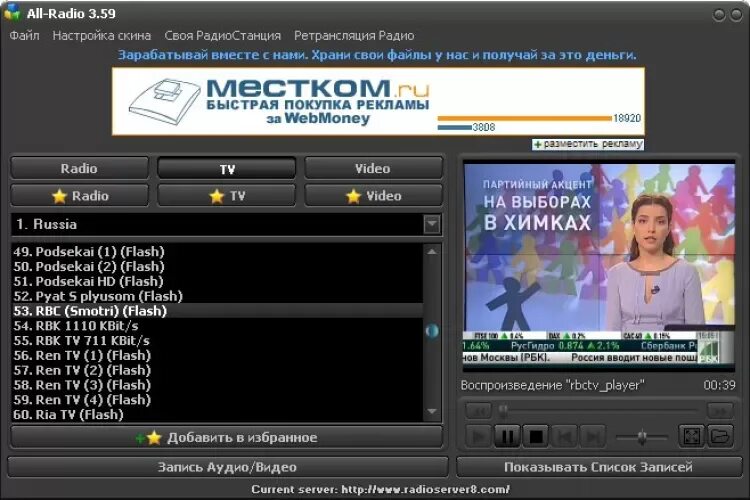
Task: Close the All-Radio window
Action: click(736, 15)
